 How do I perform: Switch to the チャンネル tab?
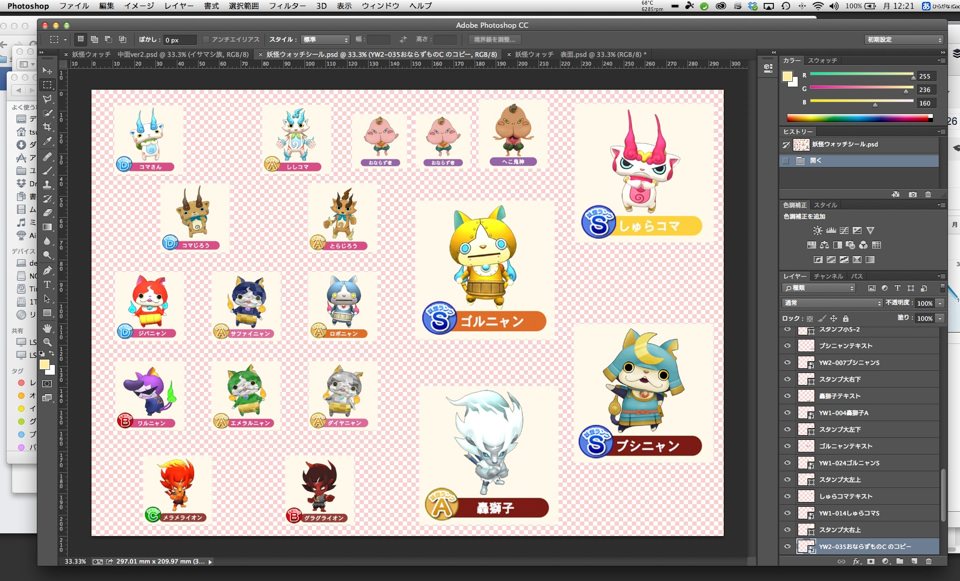pyautogui.click(x=828, y=276)
